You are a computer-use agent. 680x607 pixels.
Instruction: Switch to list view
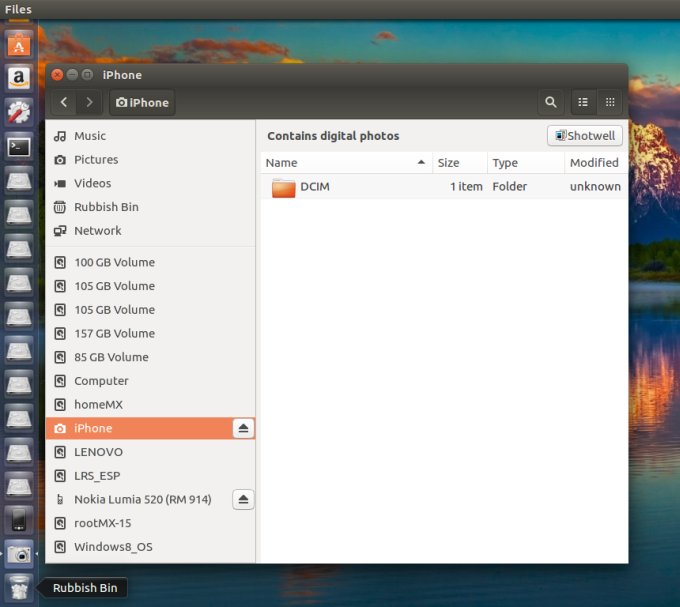coord(583,102)
